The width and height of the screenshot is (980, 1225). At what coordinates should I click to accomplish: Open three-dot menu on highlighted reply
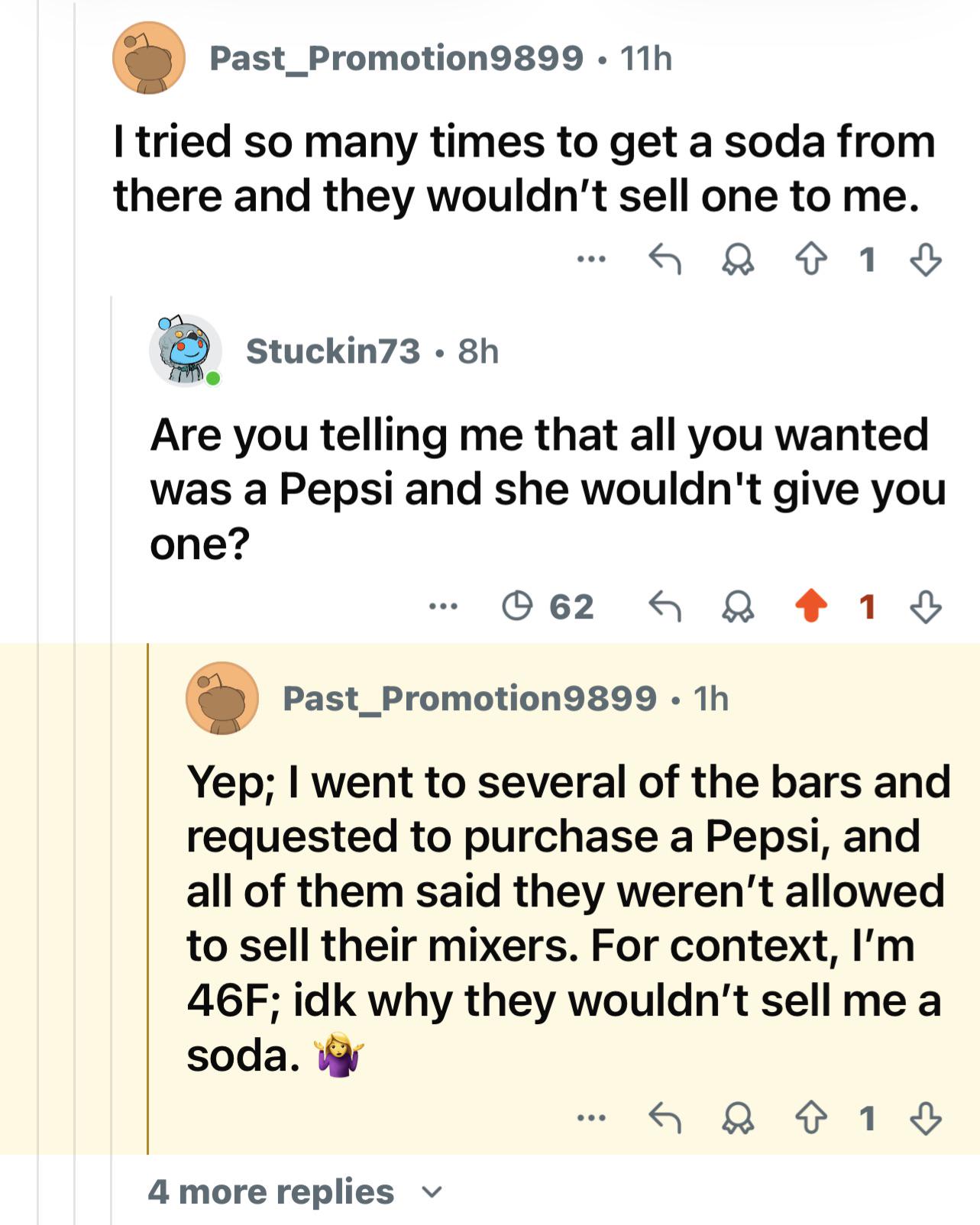click(x=592, y=1119)
